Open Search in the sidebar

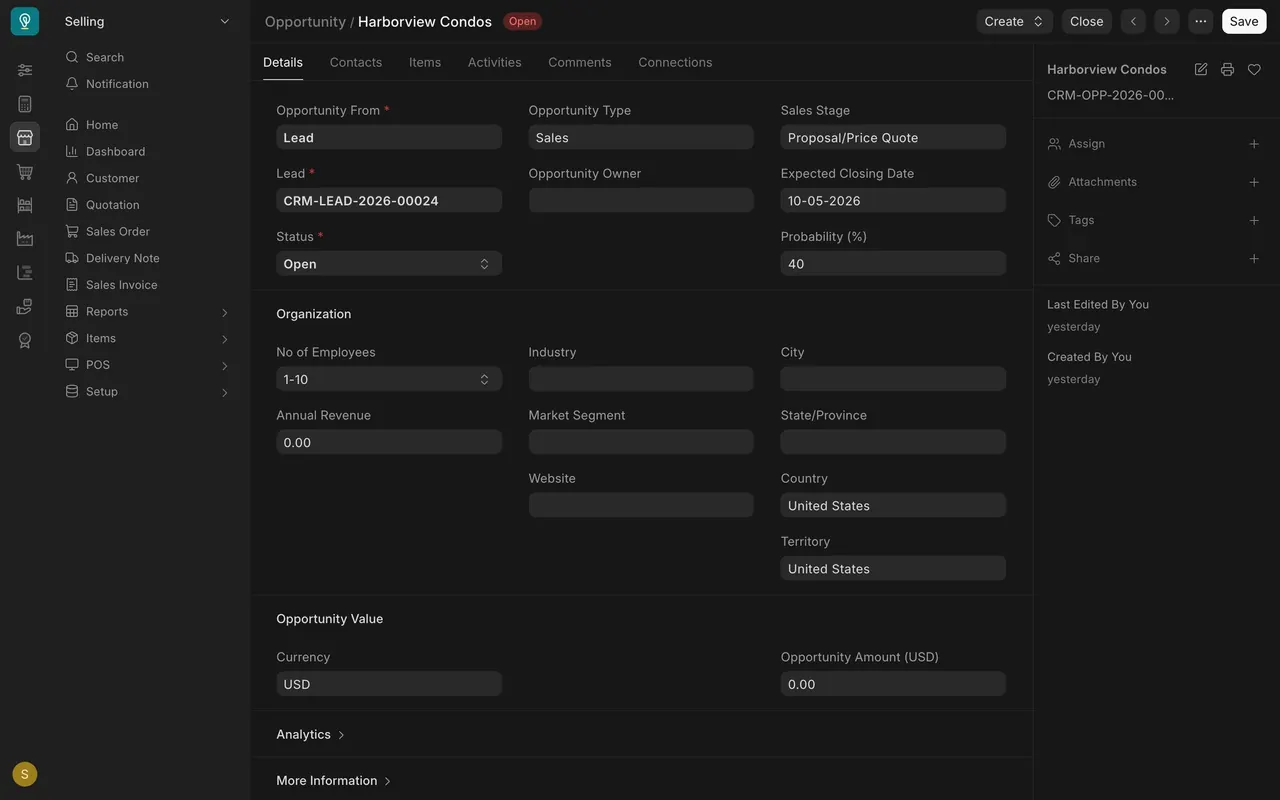point(148,57)
